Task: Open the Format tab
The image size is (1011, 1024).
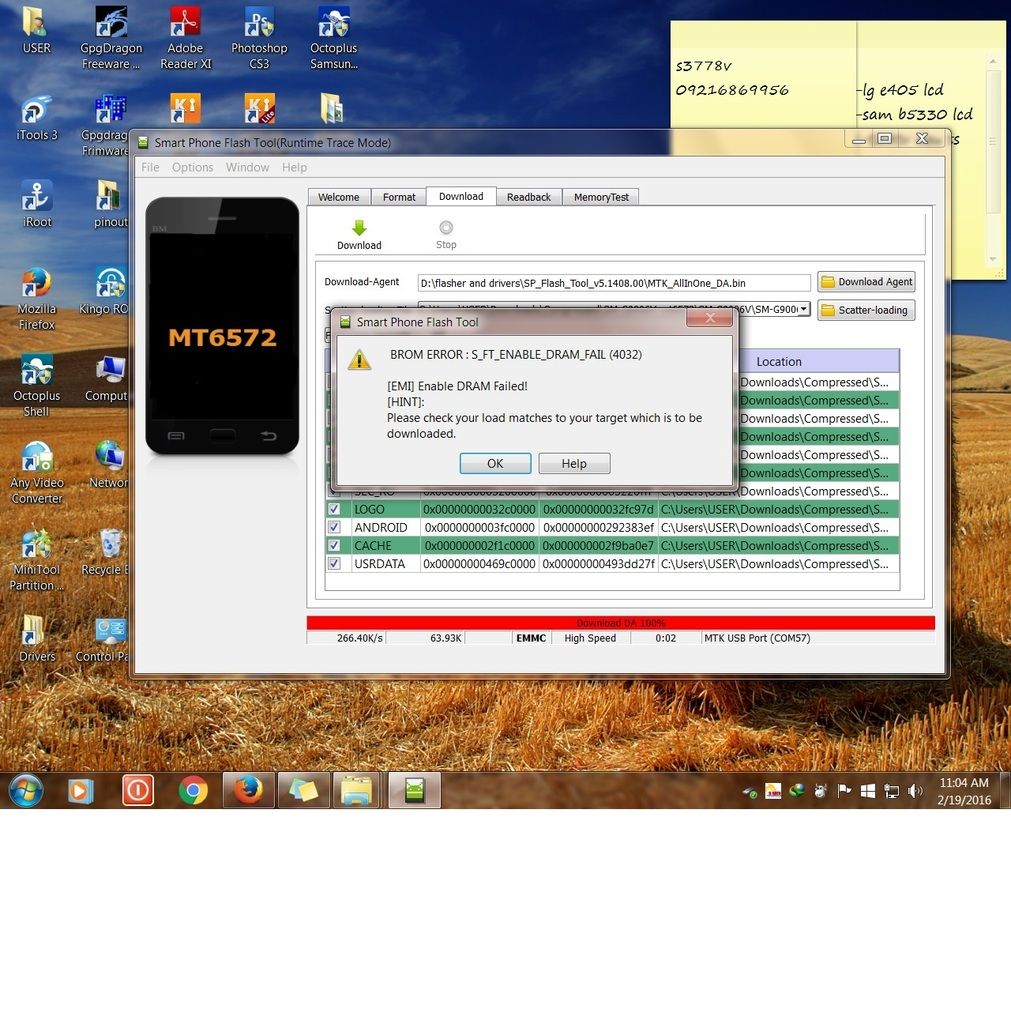Action: (x=399, y=197)
